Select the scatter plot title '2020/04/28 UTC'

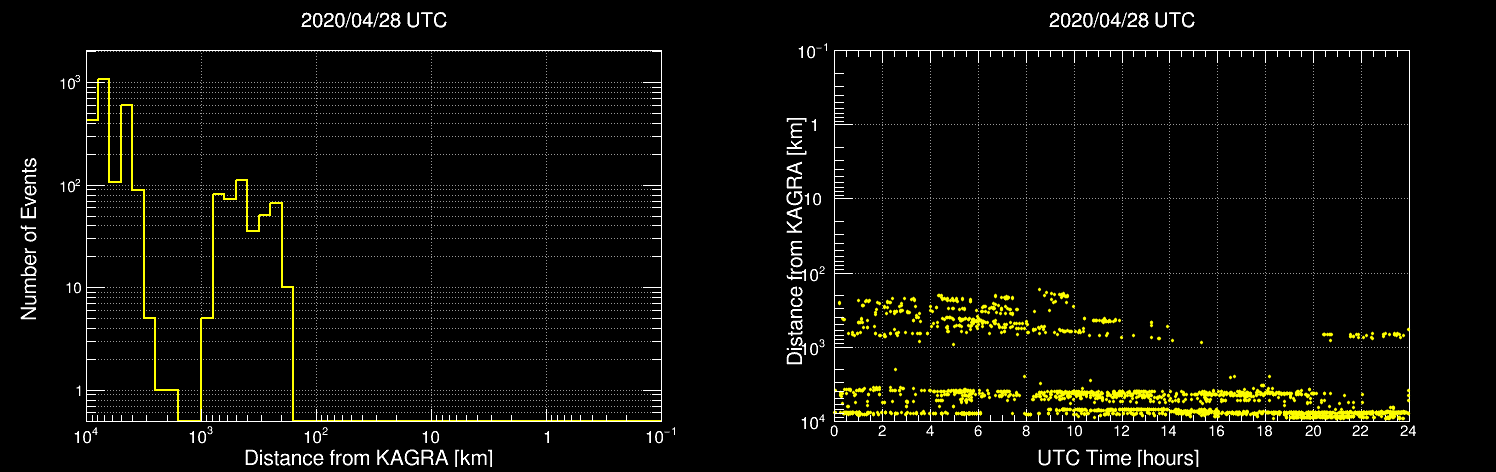coord(1121,21)
